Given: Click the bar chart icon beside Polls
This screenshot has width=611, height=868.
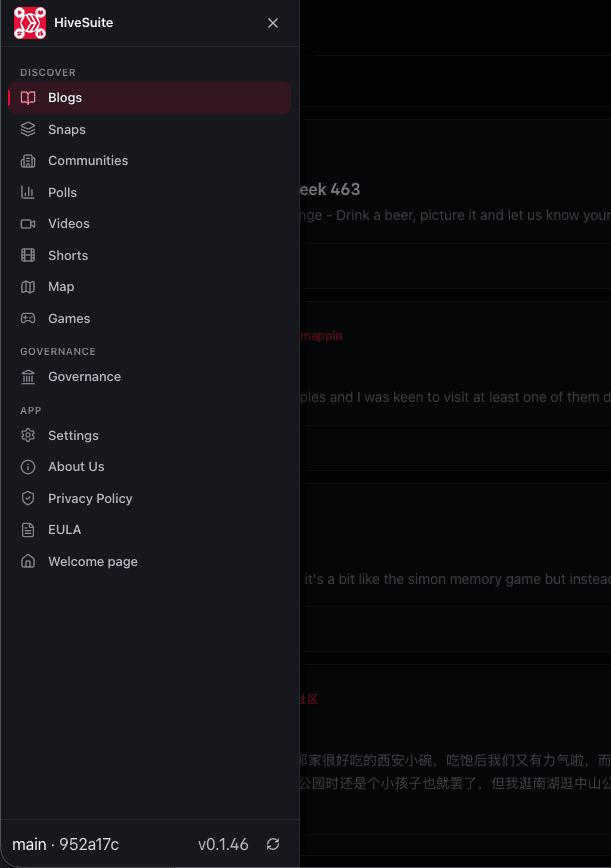Looking at the screenshot, I should pyautogui.click(x=28, y=193).
